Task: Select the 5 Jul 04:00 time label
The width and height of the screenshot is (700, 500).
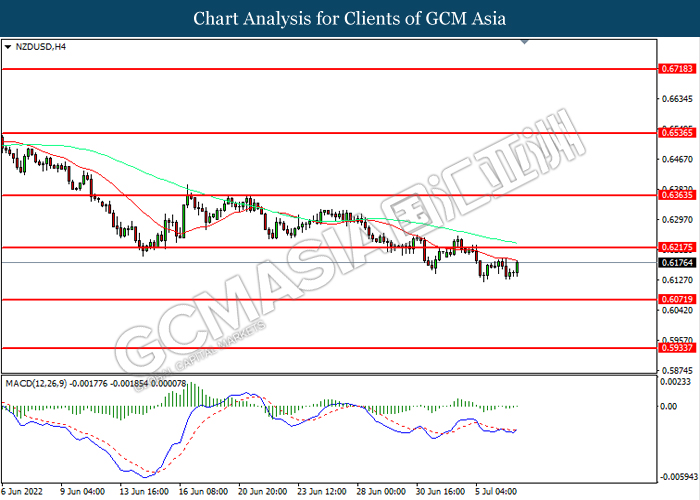Action: point(496,492)
